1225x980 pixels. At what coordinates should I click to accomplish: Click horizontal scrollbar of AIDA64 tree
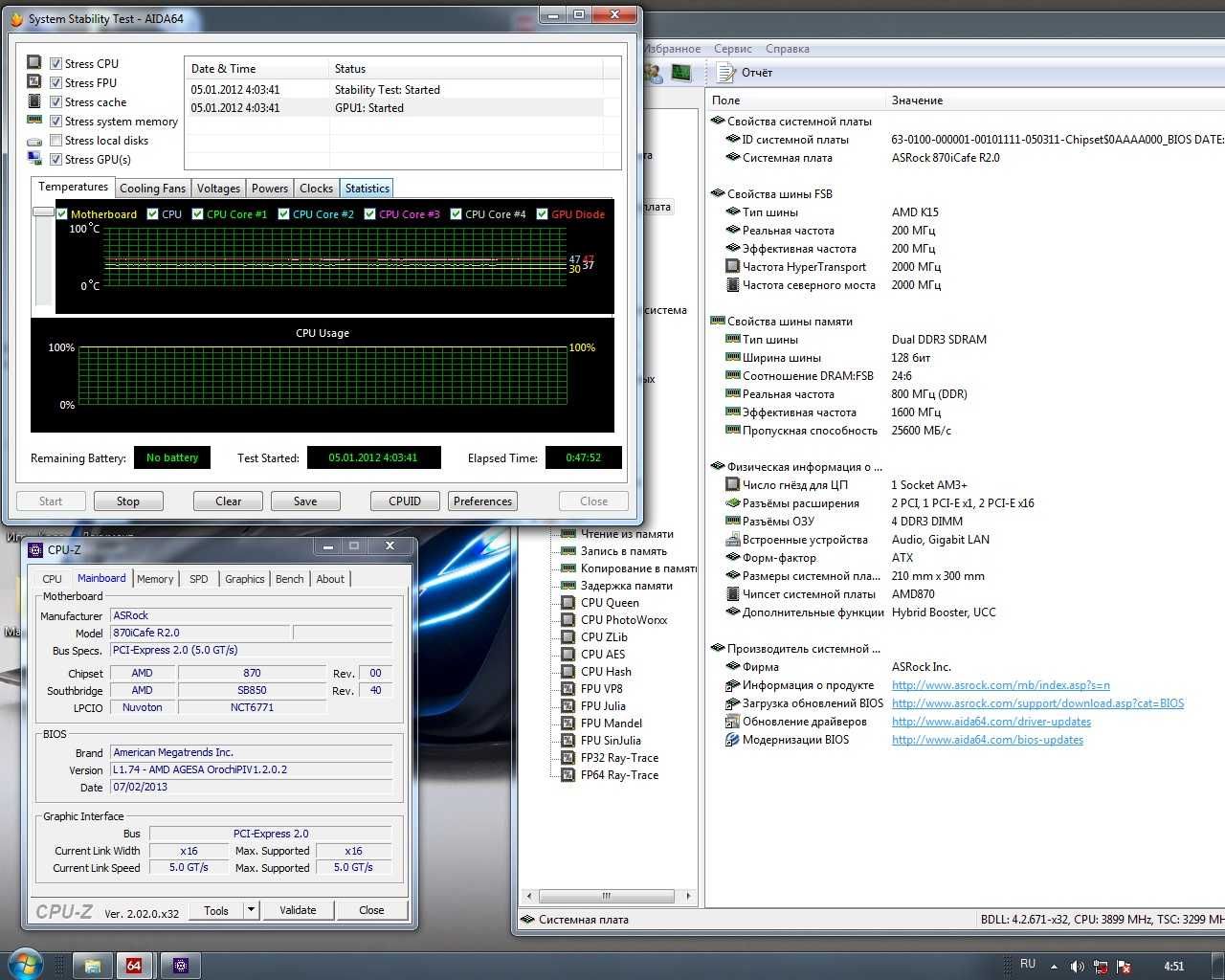[x=606, y=897]
